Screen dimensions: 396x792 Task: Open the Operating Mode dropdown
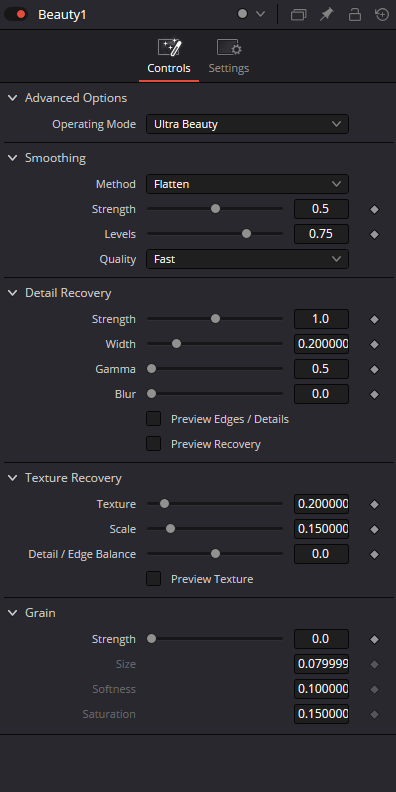(248, 124)
